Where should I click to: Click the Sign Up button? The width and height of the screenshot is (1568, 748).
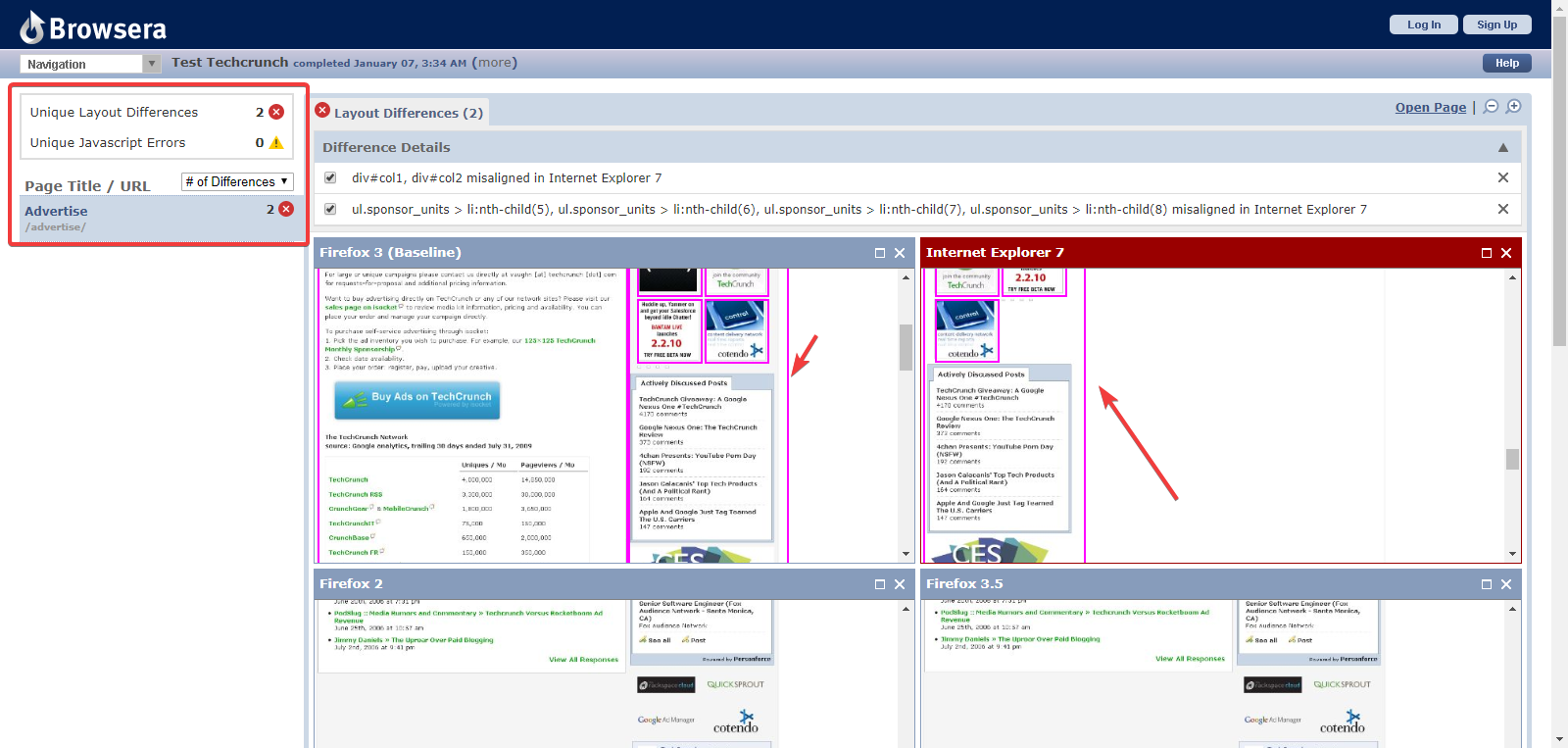click(x=1496, y=25)
